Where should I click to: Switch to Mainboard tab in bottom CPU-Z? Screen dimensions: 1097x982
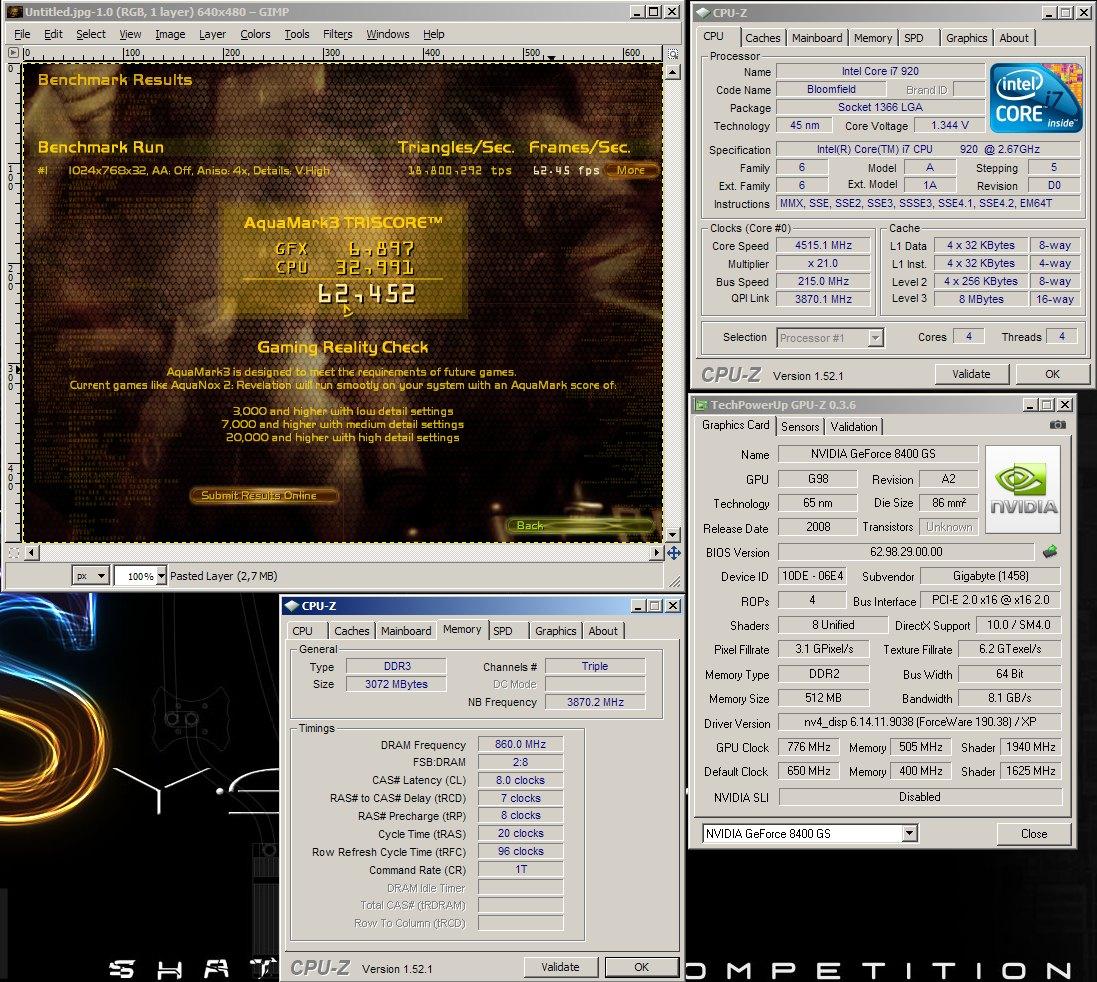click(x=406, y=631)
